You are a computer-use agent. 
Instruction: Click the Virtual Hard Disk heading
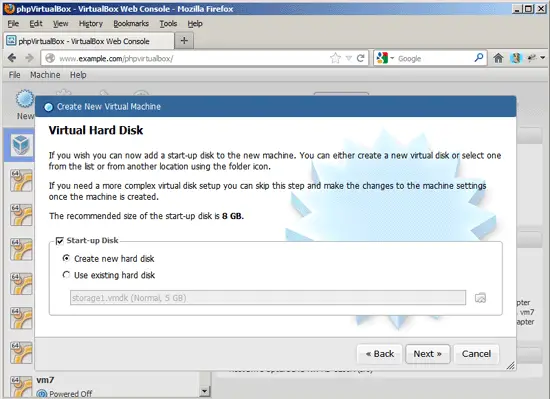tap(96, 130)
